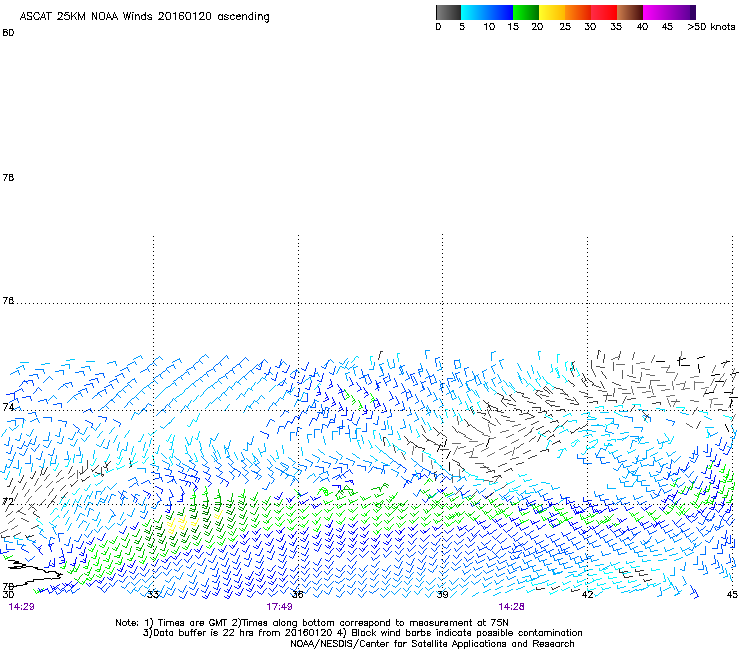Click the '>50 knots' legend label
The width and height of the screenshot is (740, 650).
(711, 27)
